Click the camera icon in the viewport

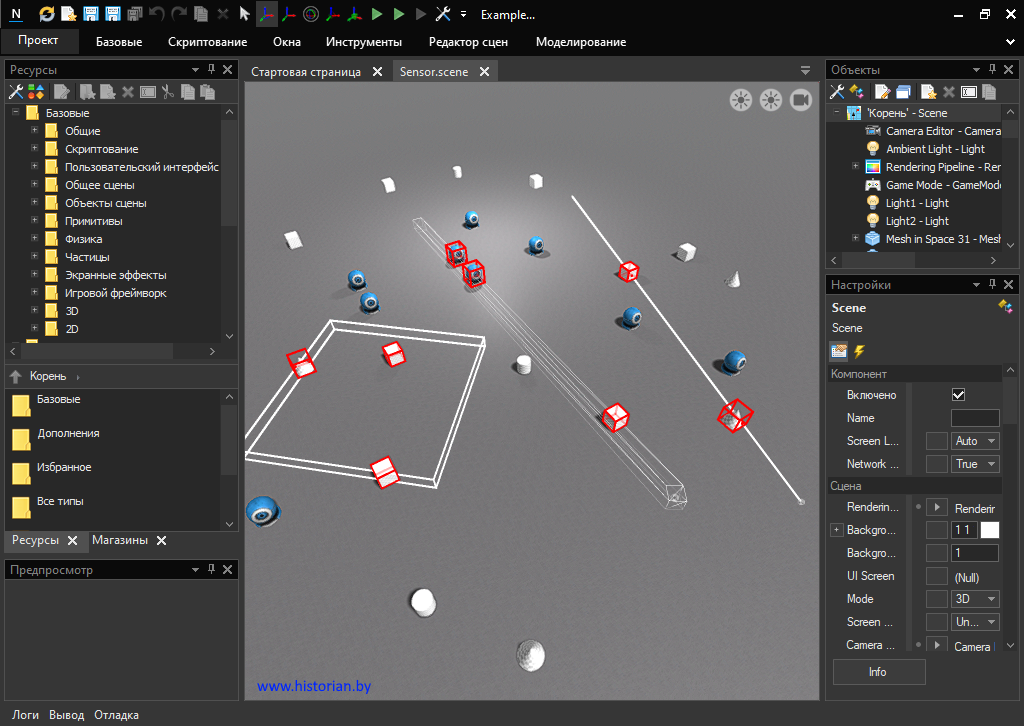point(800,99)
